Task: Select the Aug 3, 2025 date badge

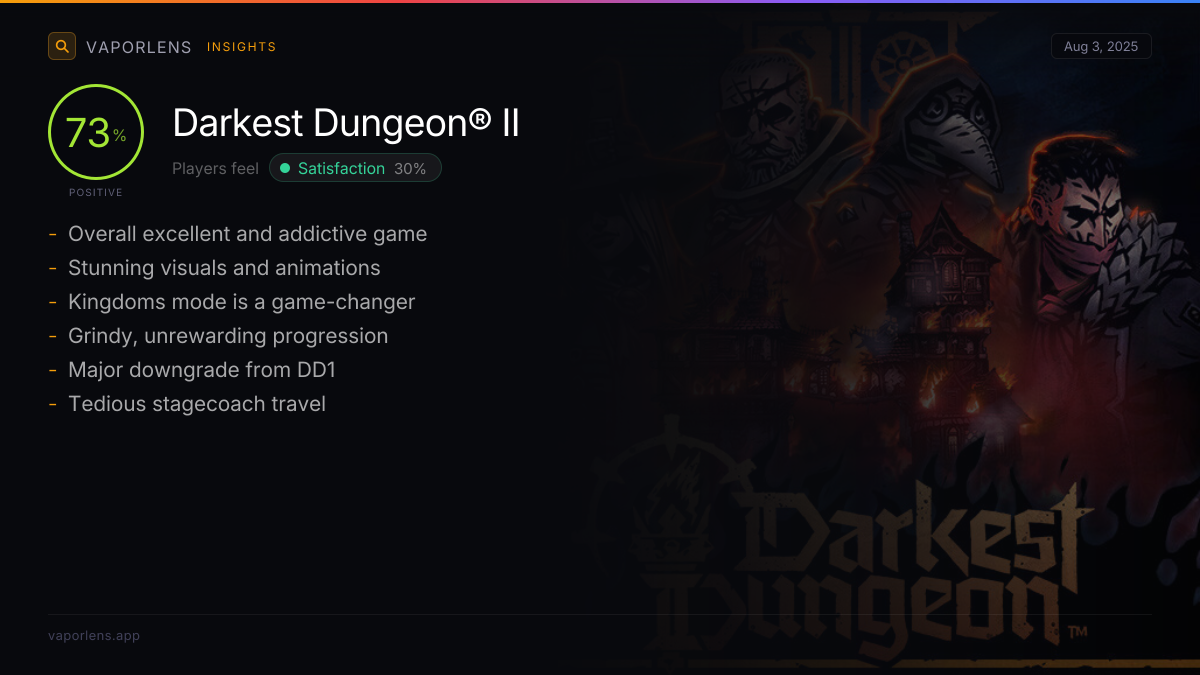Action: point(1101,46)
